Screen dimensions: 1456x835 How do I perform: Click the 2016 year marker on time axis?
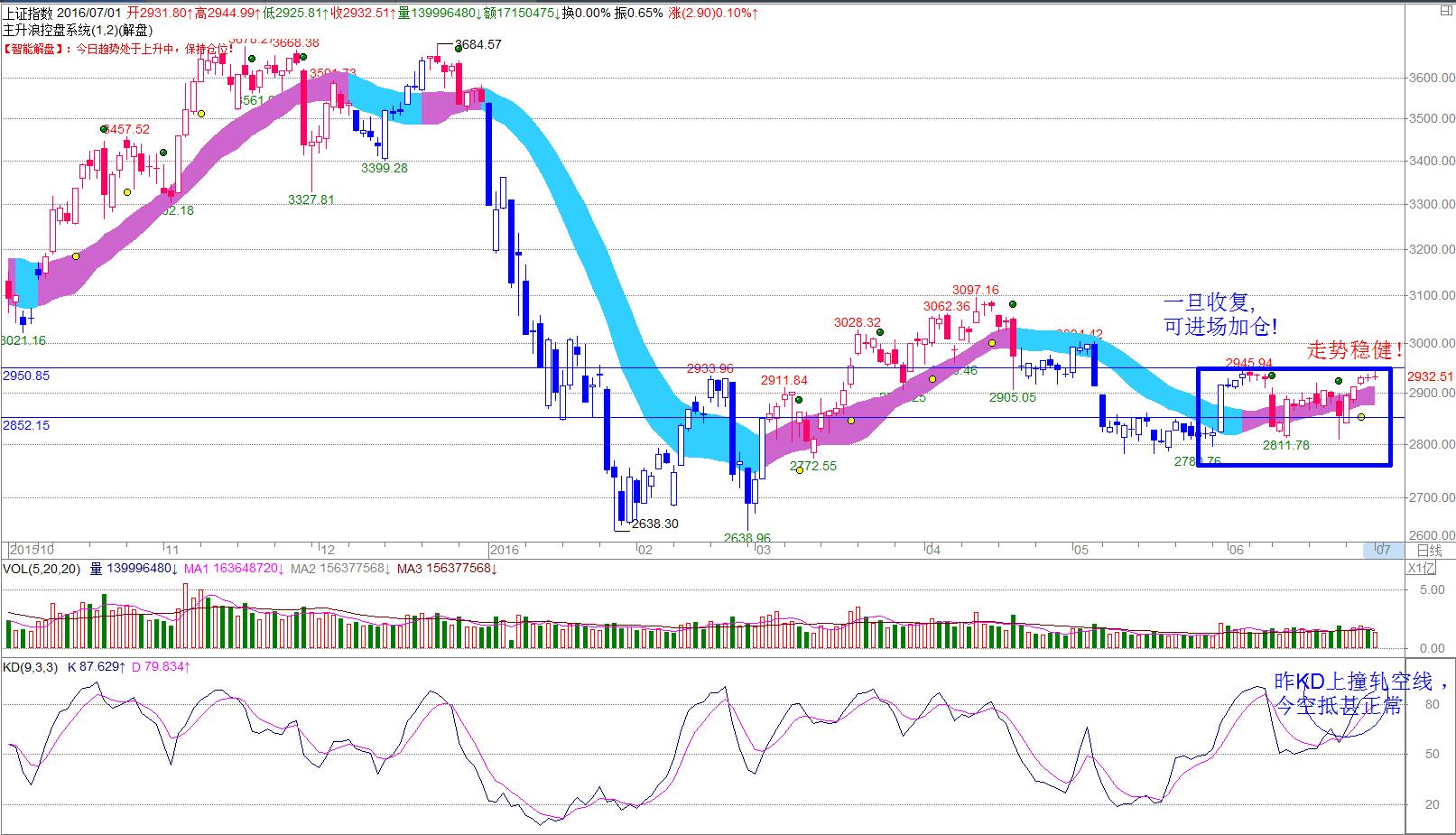click(504, 550)
